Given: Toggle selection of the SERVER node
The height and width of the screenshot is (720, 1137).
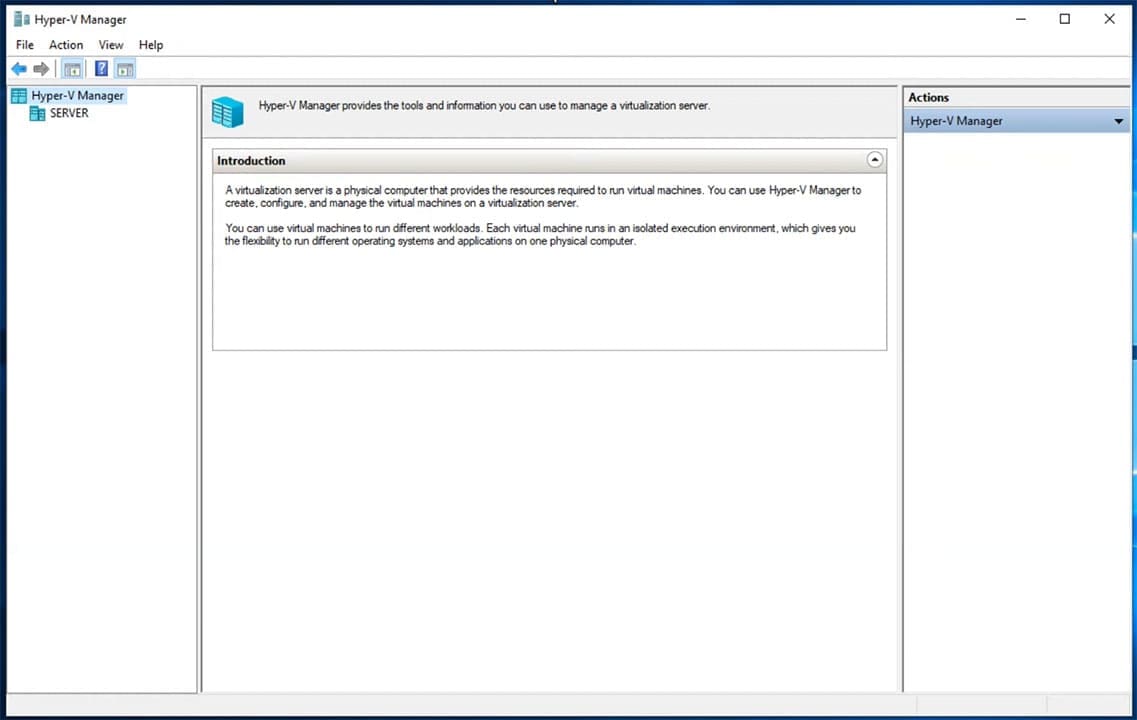Looking at the screenshot, I should pos(69,113).
